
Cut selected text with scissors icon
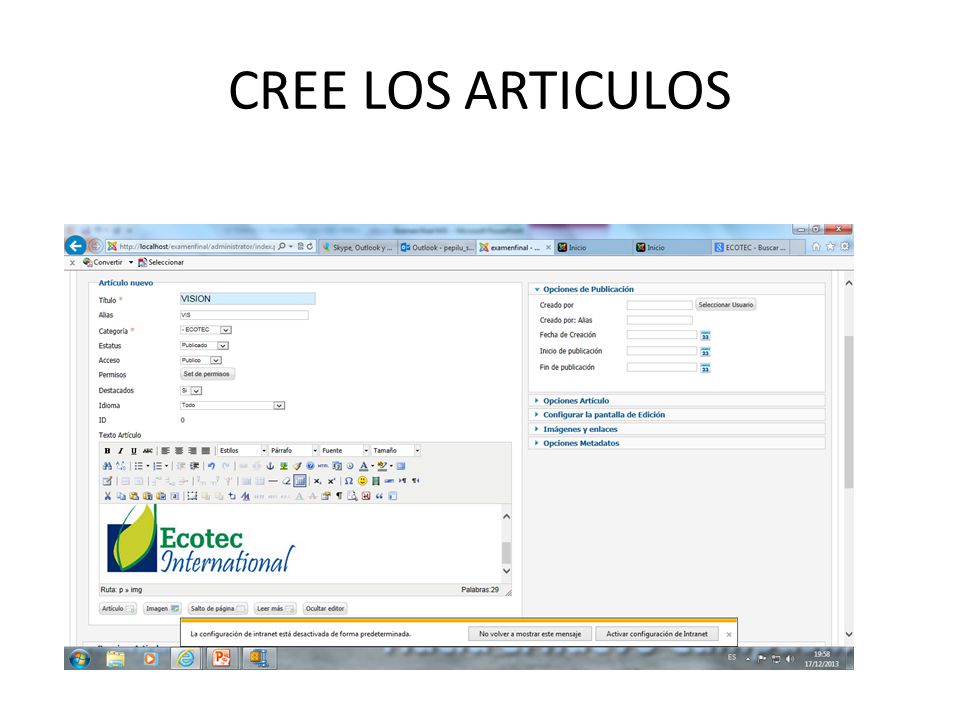(108, 496)
